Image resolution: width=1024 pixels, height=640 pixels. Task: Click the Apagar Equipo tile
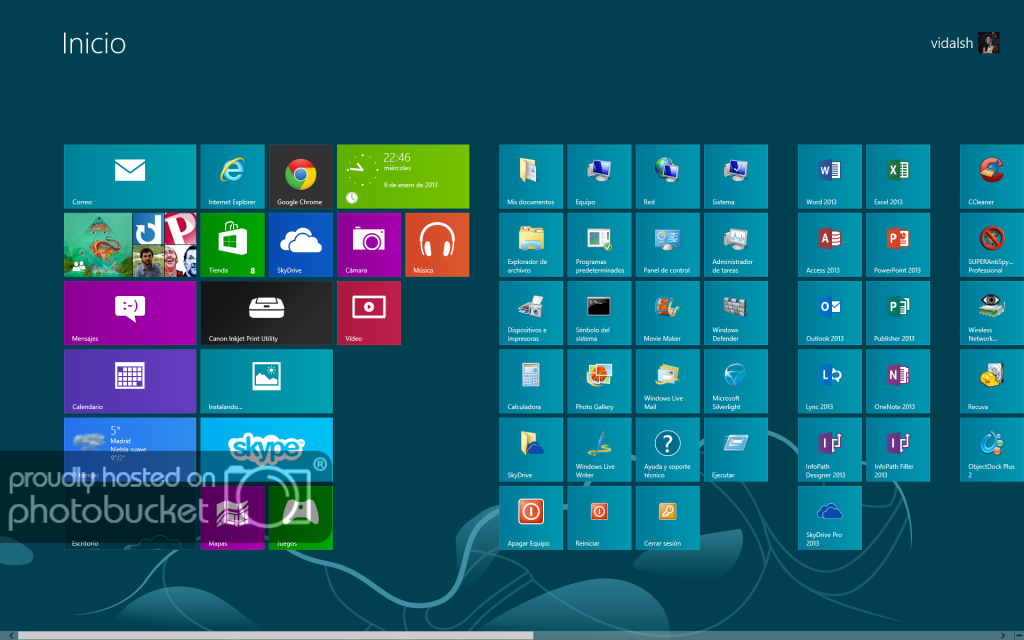[531, 517]
